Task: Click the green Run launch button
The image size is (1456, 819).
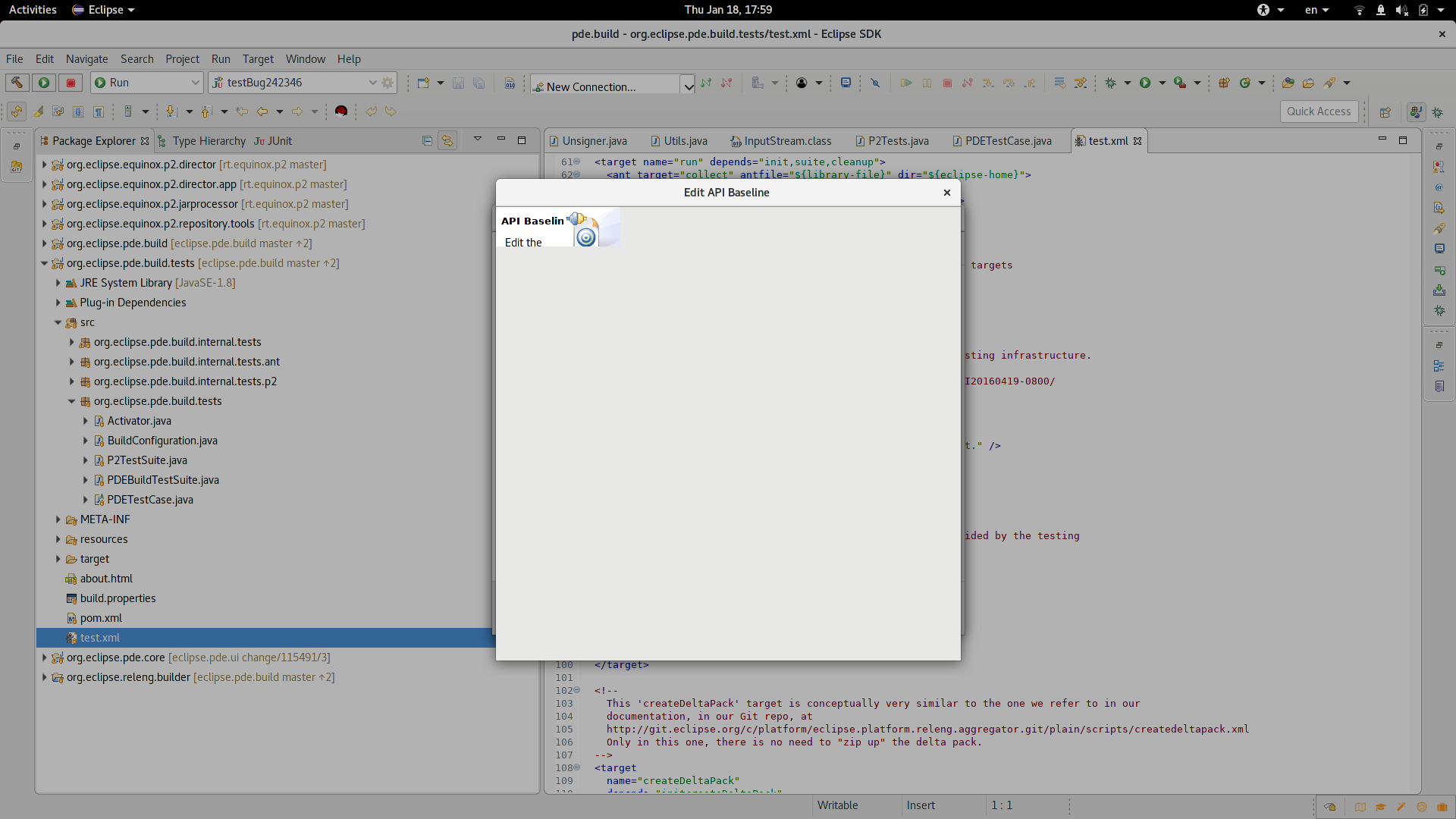Action: (44, 83)
